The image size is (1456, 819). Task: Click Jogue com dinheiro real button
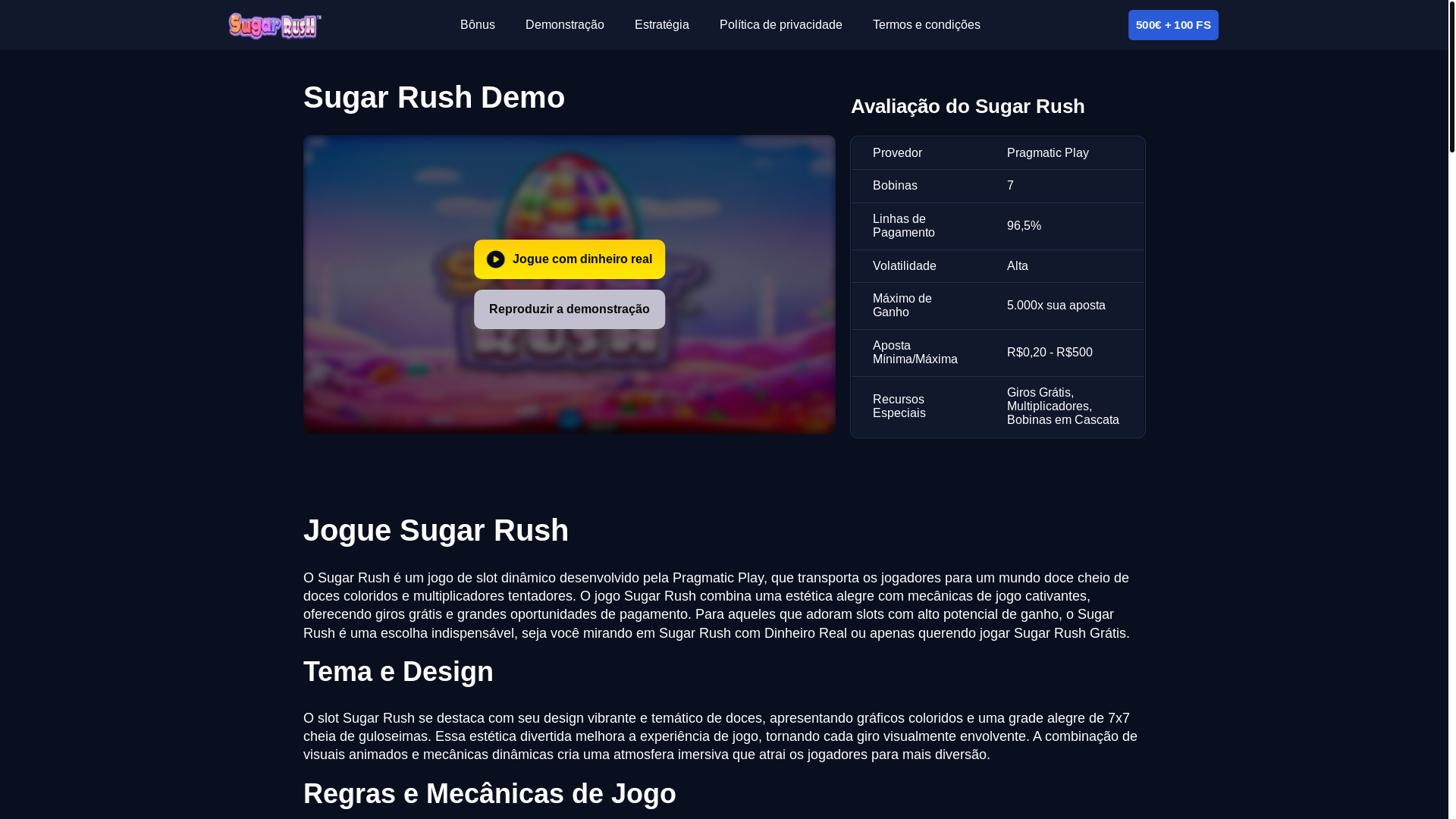pos(570,259)
